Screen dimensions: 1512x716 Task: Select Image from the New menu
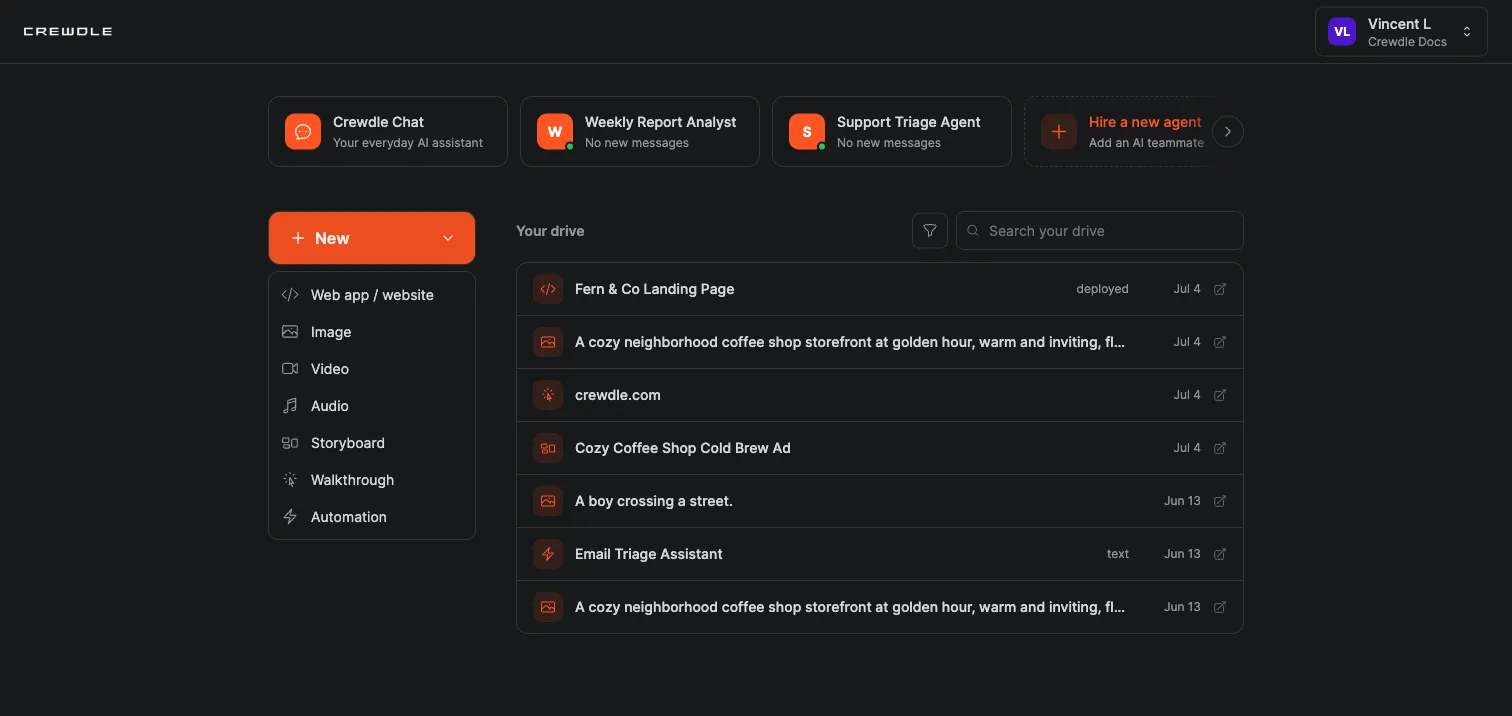coord(372,332)
